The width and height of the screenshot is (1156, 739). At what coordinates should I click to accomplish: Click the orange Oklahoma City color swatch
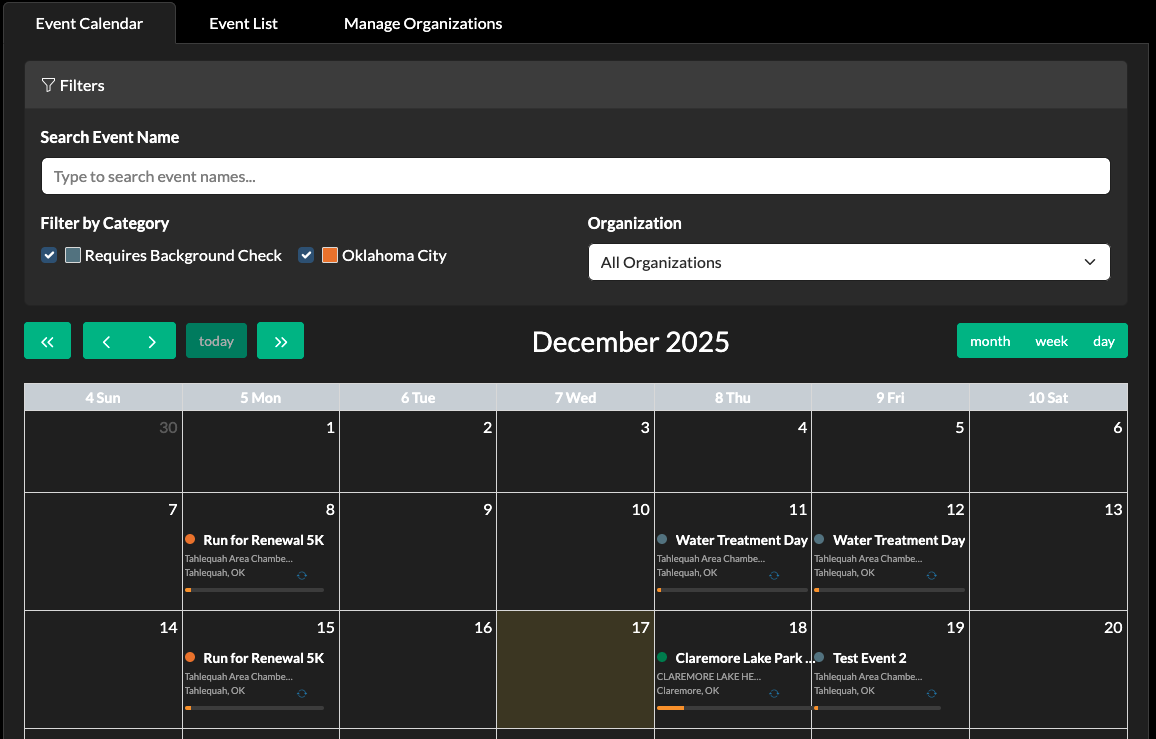[x=330, y=255]
